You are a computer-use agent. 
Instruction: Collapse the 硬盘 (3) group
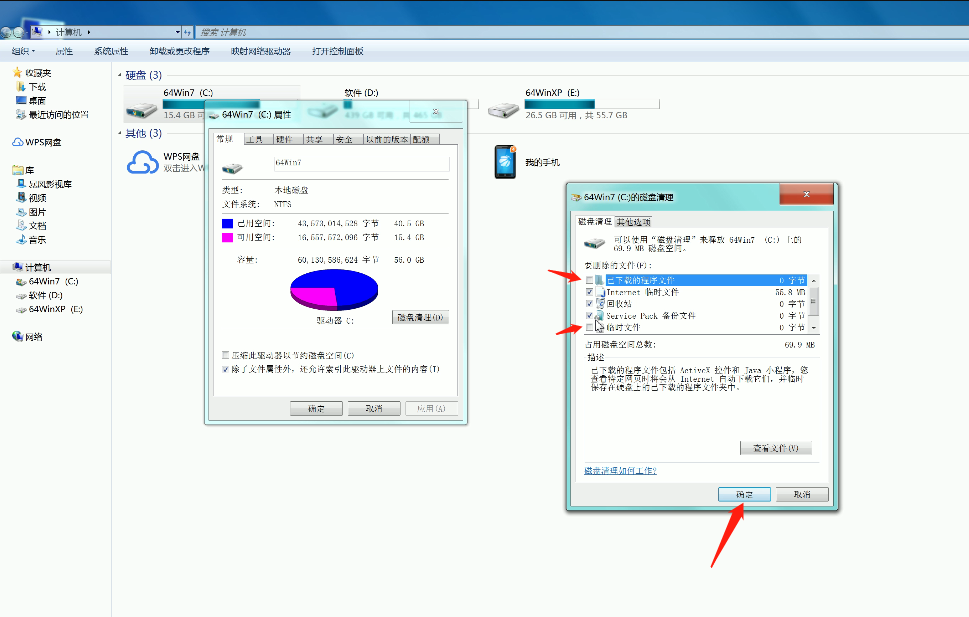click(120, 75)
